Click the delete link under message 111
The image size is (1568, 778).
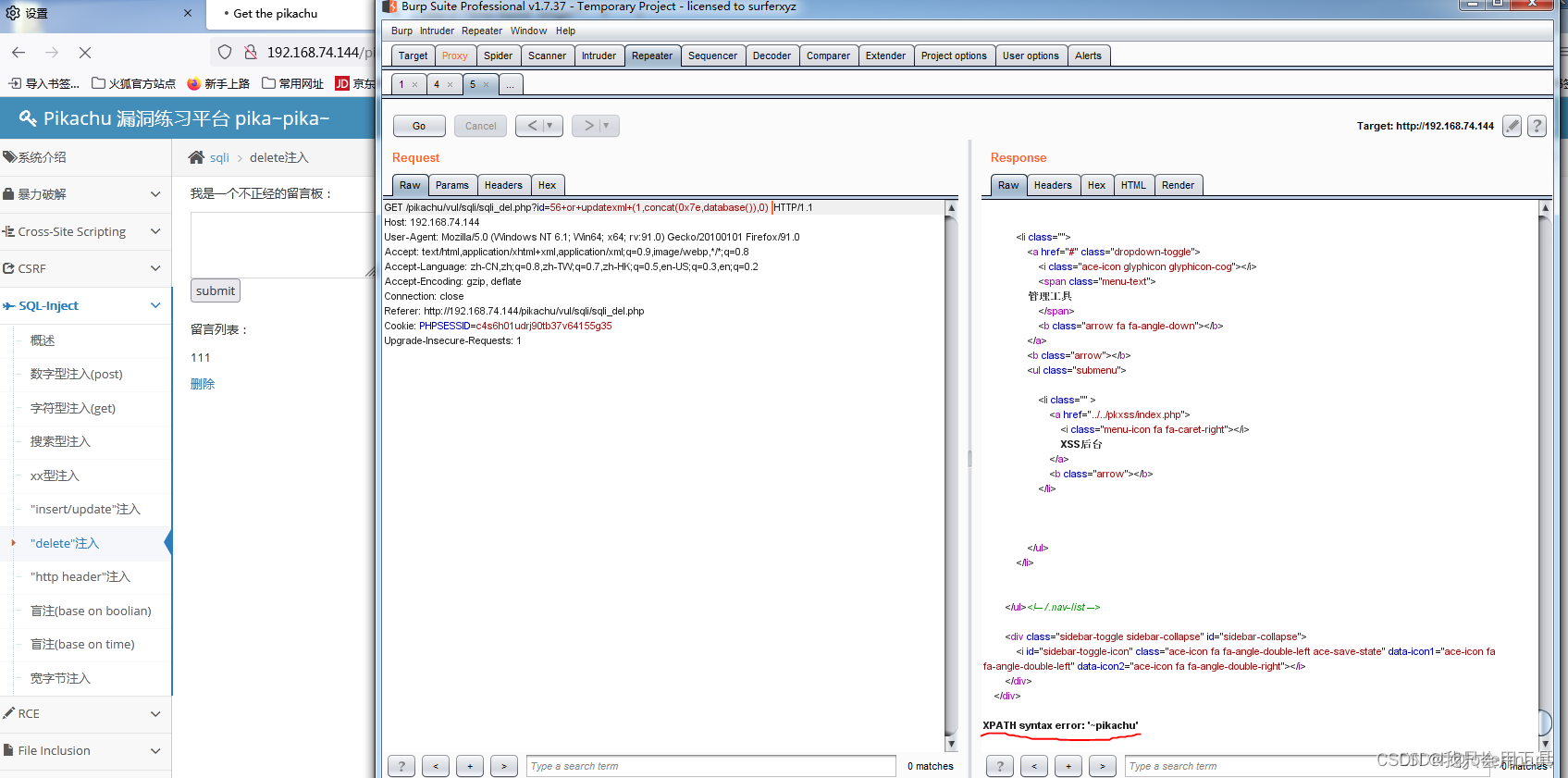(x=203, y=384)
